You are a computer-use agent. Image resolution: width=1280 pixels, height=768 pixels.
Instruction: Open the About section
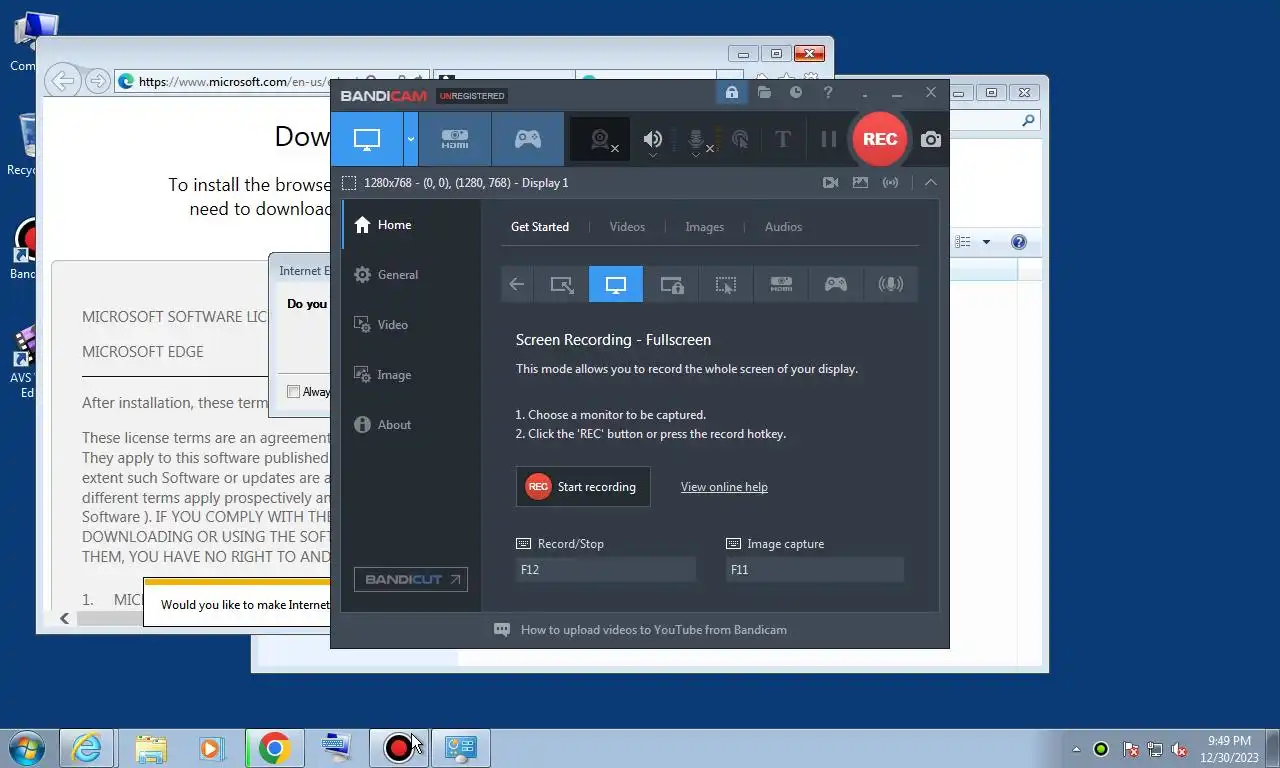pyautogui.click(x=411, y=425)
